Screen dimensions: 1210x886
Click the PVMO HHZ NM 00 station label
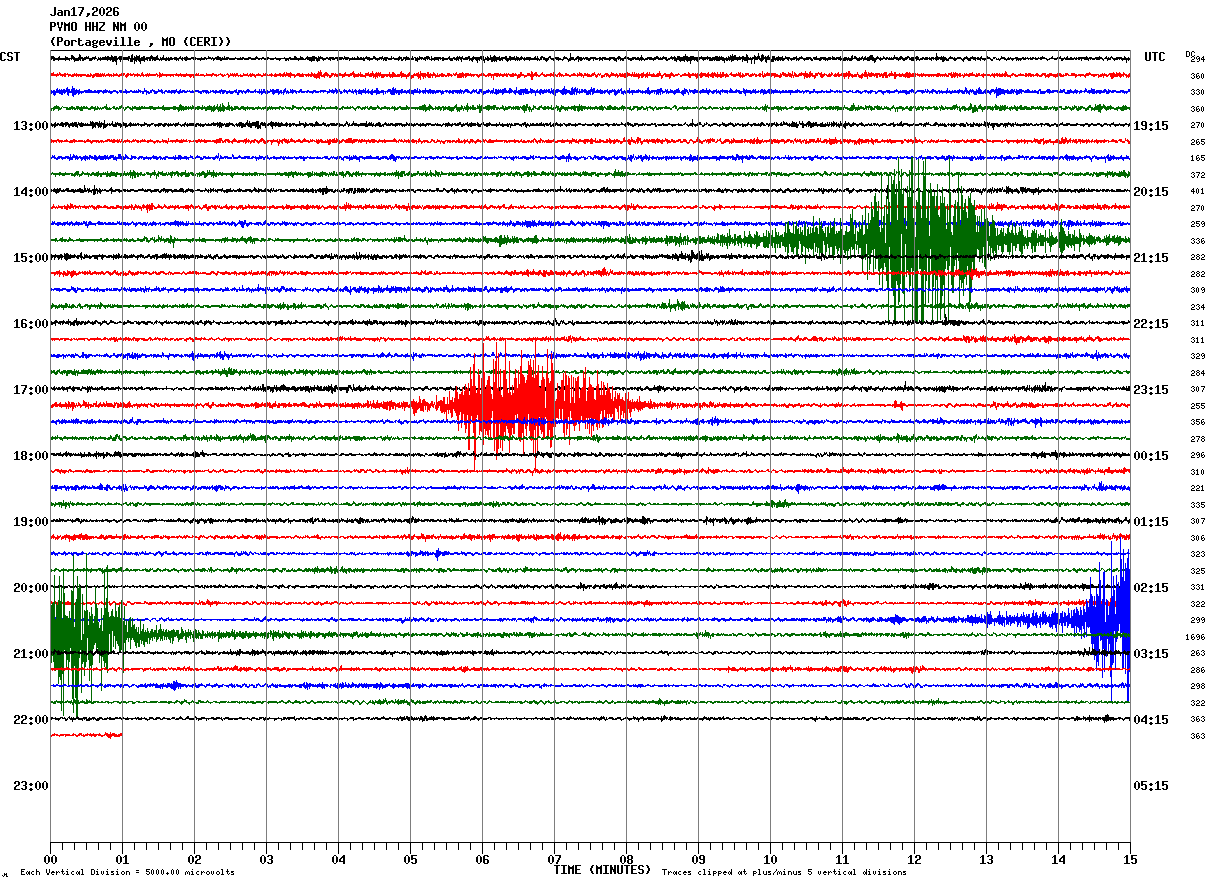point(98,27)
